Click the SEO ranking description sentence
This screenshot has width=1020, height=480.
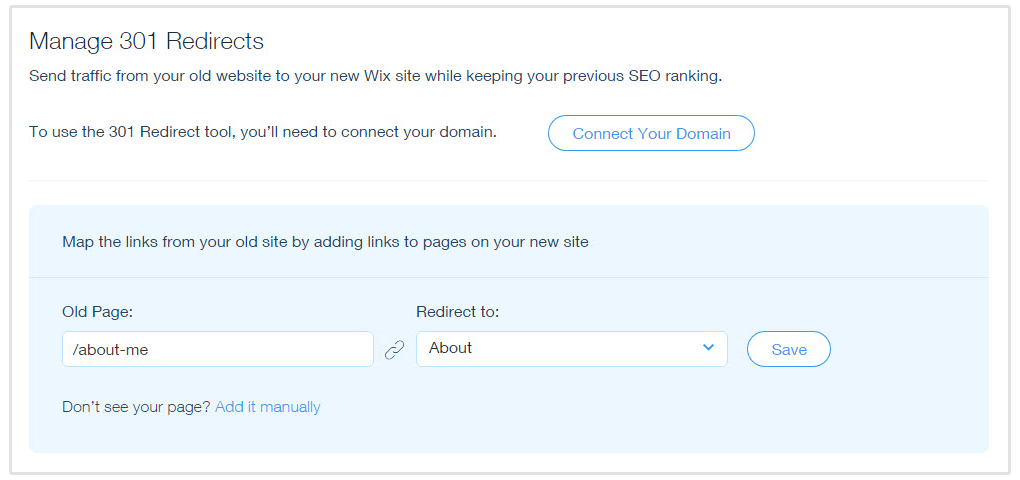click(375, 76)
